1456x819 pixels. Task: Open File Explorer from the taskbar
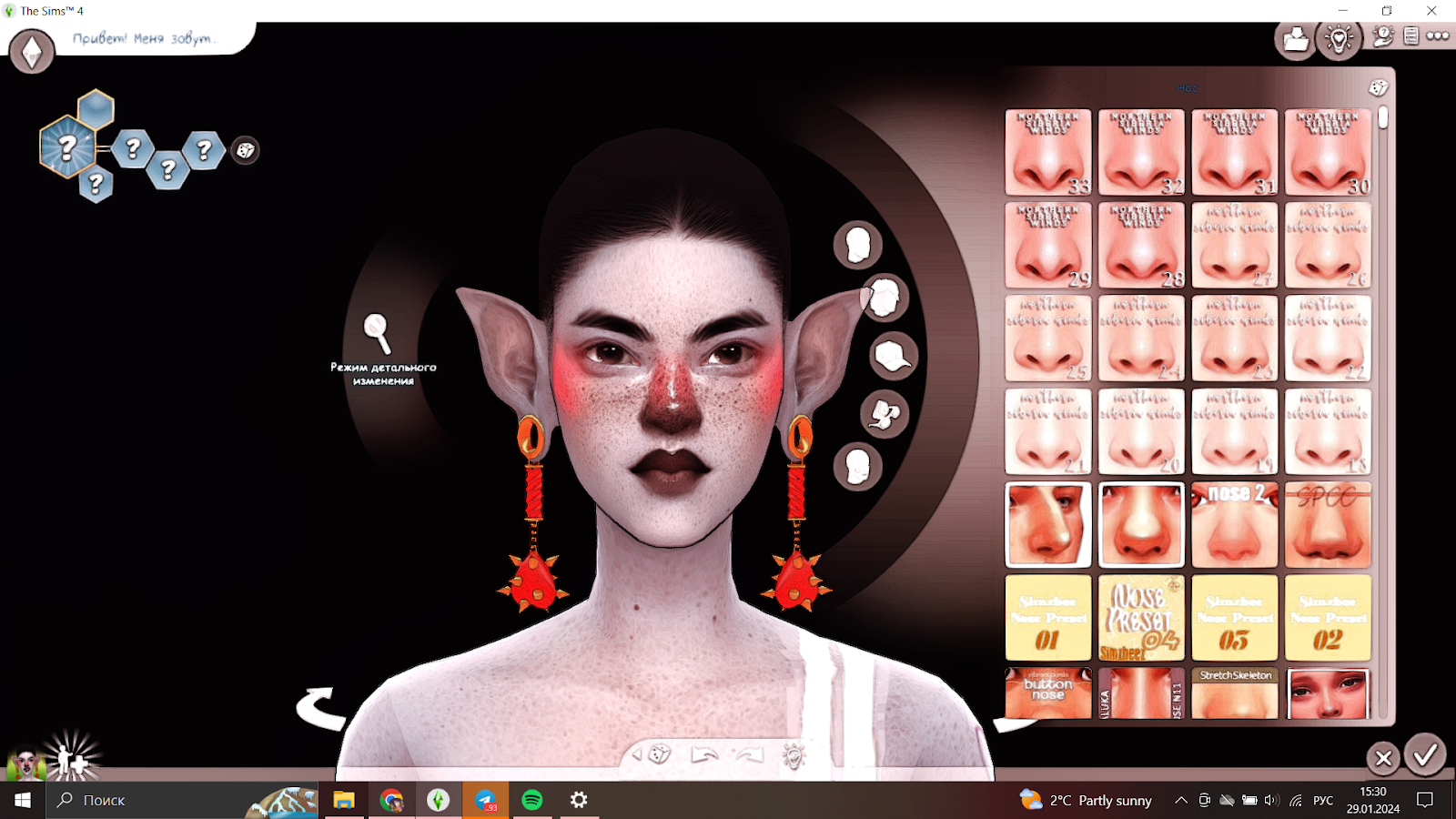(344, 800)
